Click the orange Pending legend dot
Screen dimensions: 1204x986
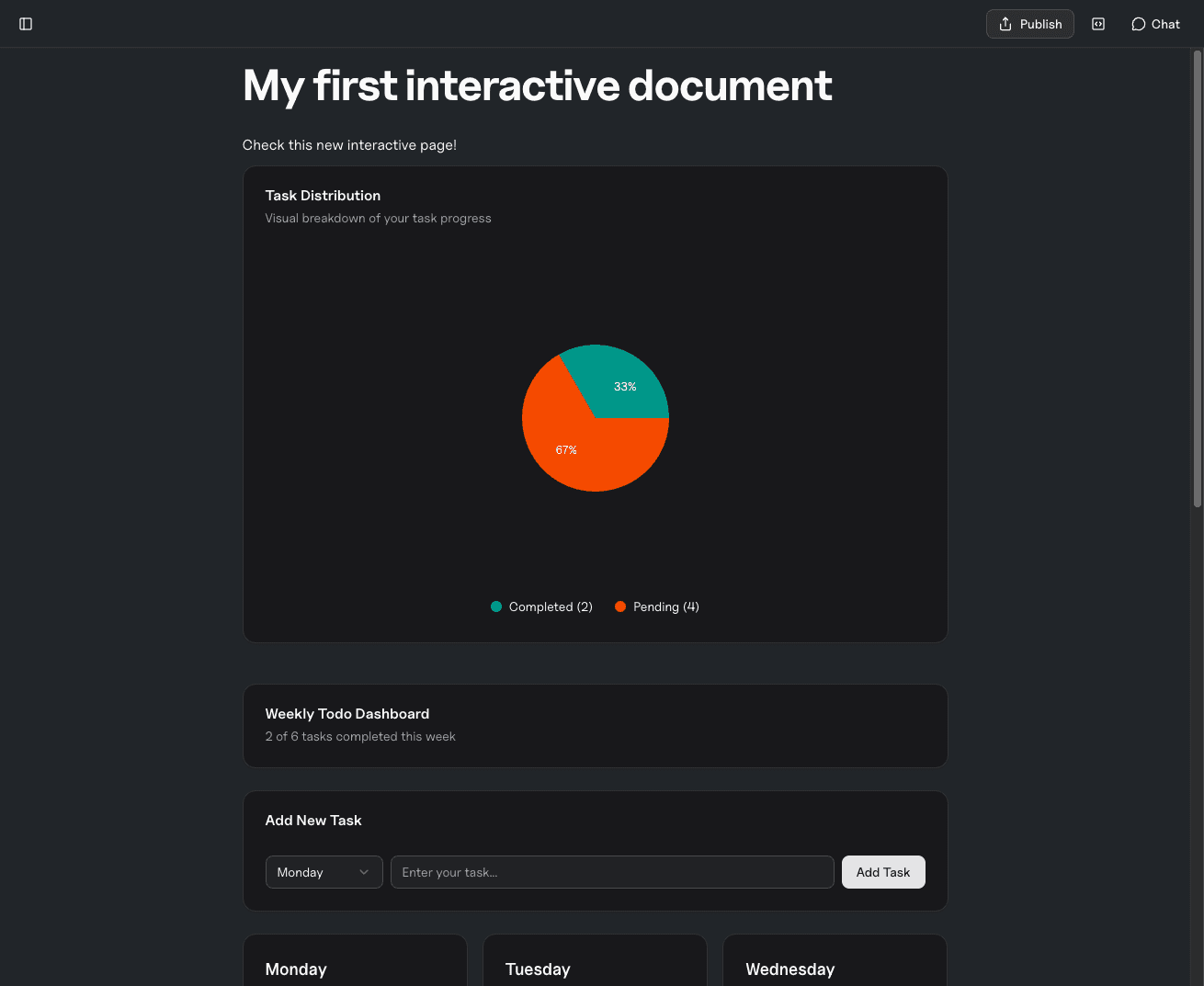(619, 606)
